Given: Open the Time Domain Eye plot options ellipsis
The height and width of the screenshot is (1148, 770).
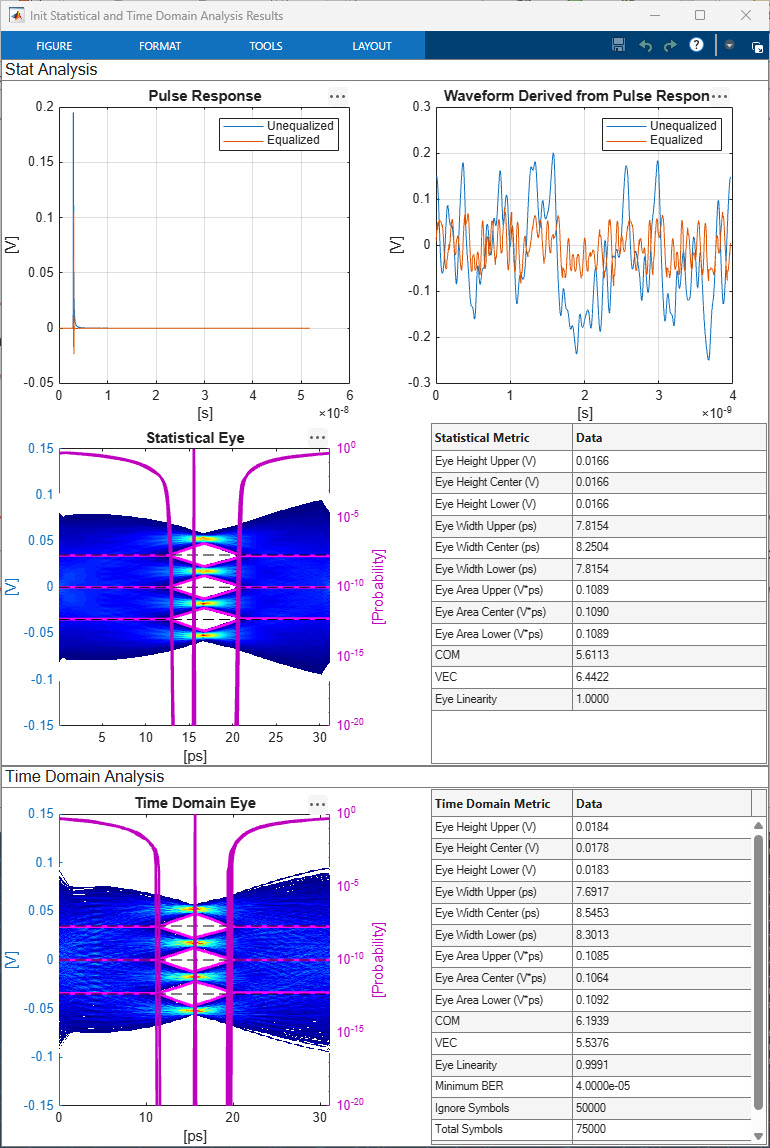Looking at the screenshot, I should [x=317, y=804].
